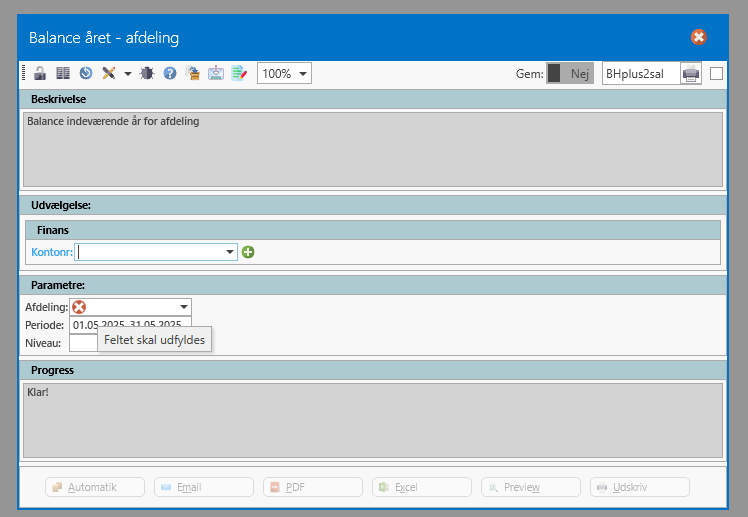Click the Kontonr blue label

click(x=52, y=252)
